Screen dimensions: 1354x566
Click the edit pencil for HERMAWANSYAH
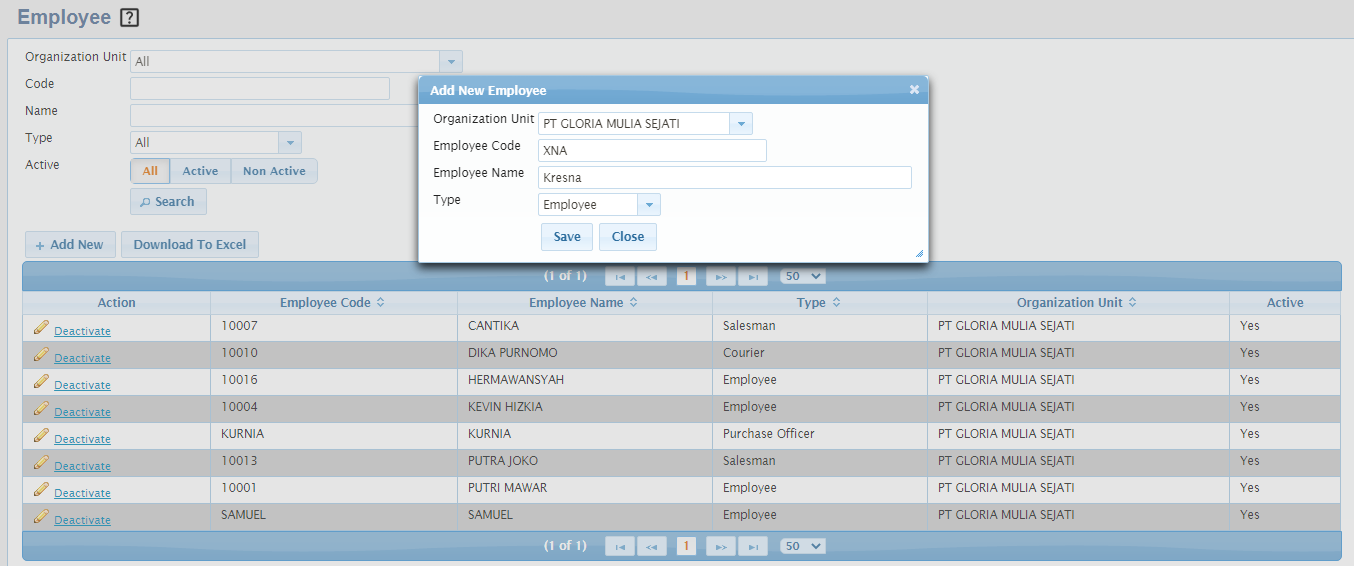41,381
